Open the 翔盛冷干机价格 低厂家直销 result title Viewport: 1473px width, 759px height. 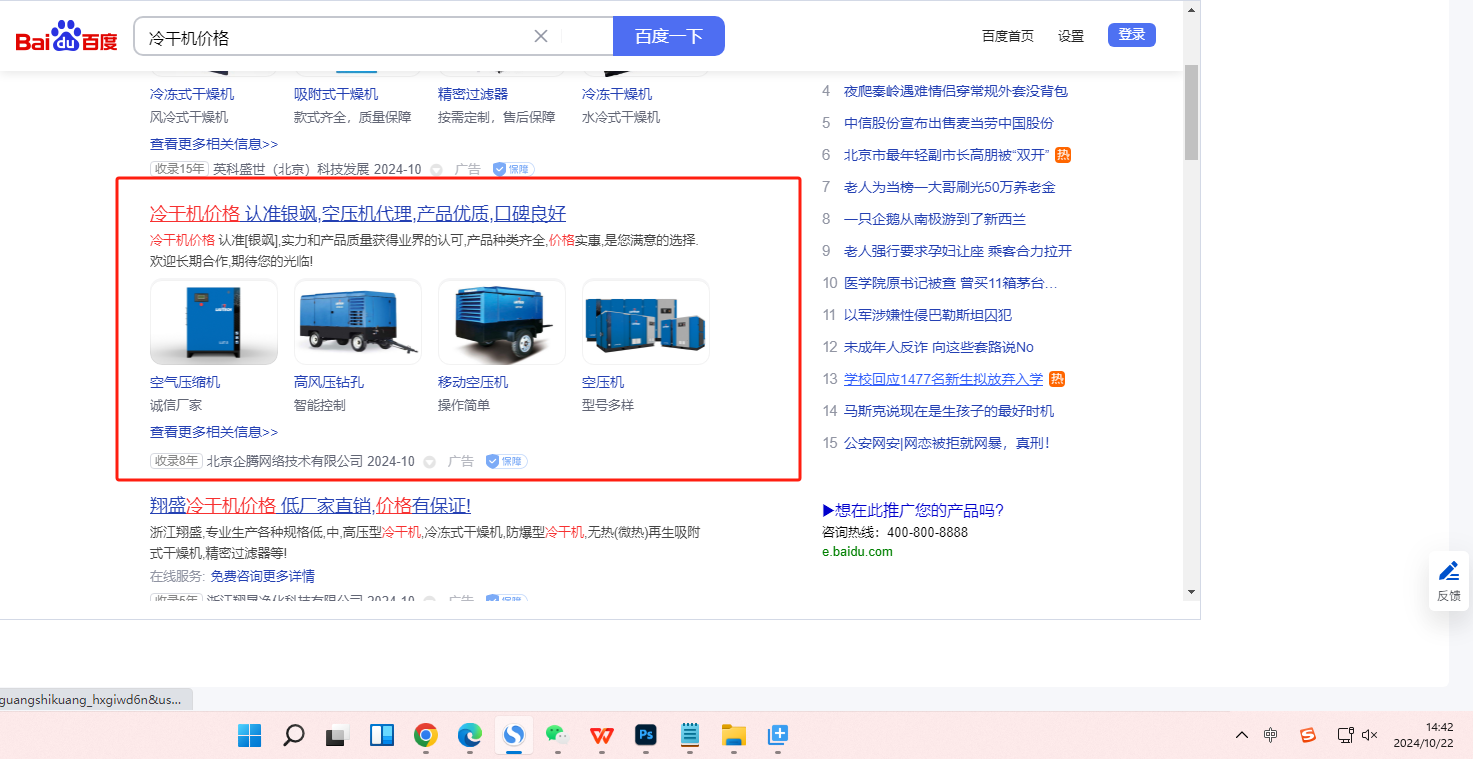tap(310, 505)
